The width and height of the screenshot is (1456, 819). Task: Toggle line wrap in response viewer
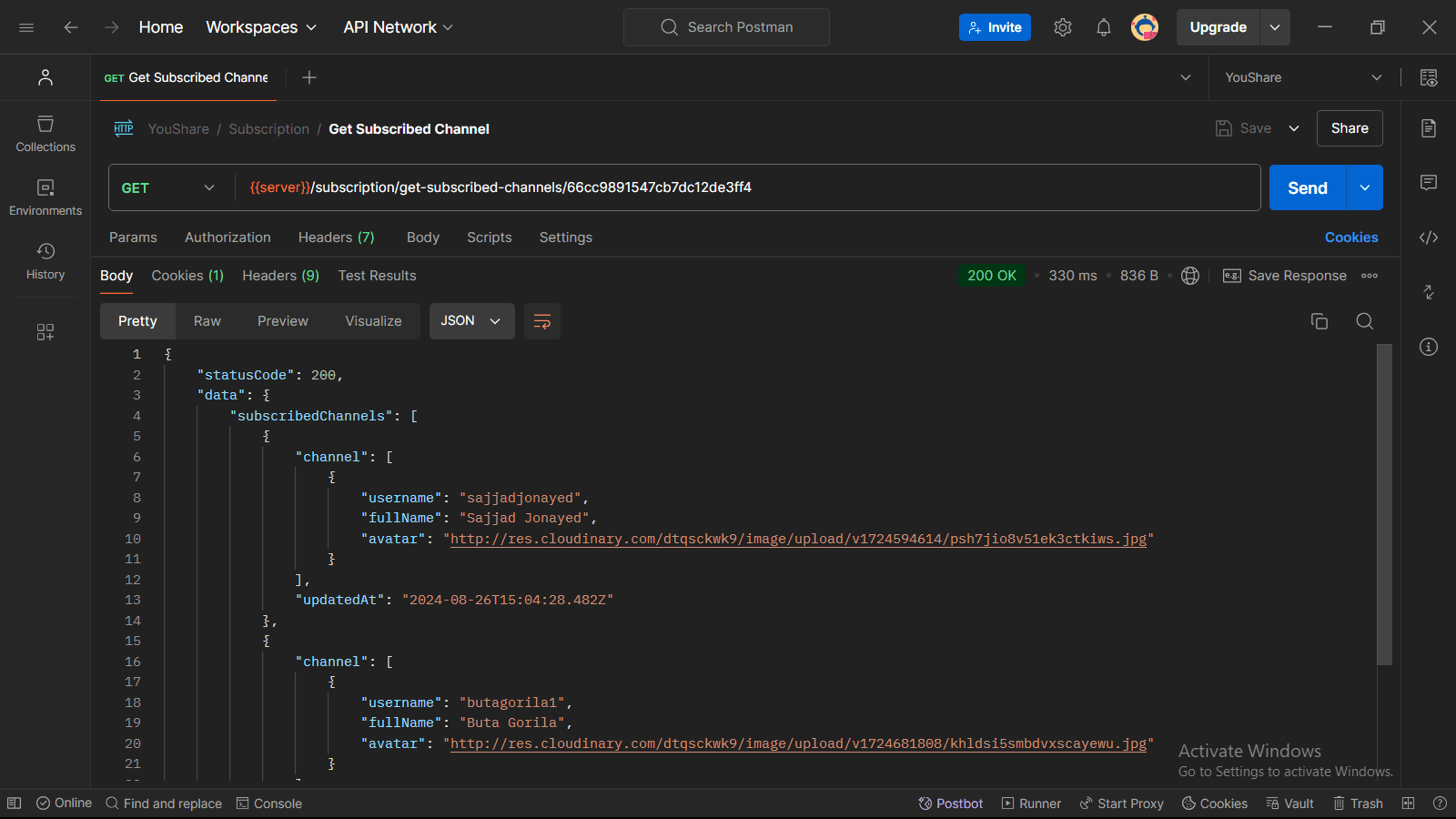541,321
